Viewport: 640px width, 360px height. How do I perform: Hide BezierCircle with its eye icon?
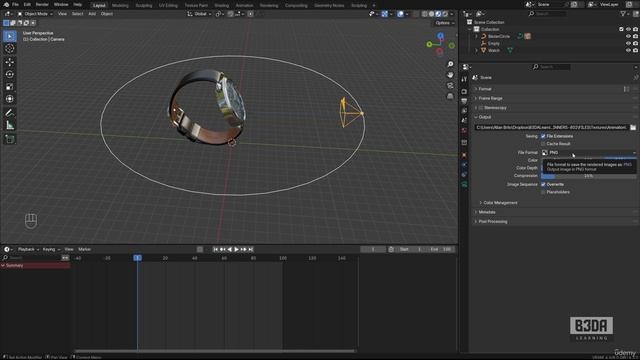(x=628, y=36)
